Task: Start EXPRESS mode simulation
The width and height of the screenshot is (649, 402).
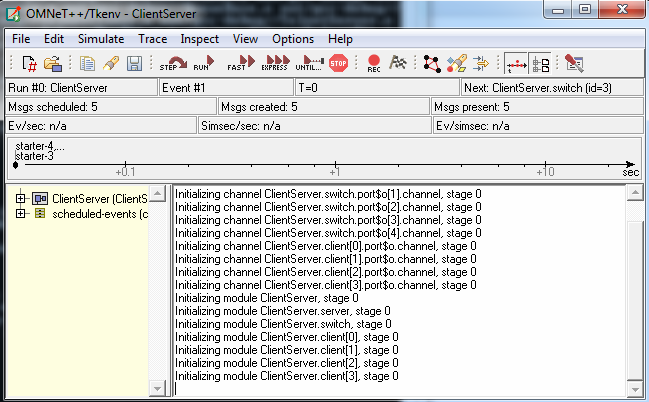Action: [x=276, y=63]
